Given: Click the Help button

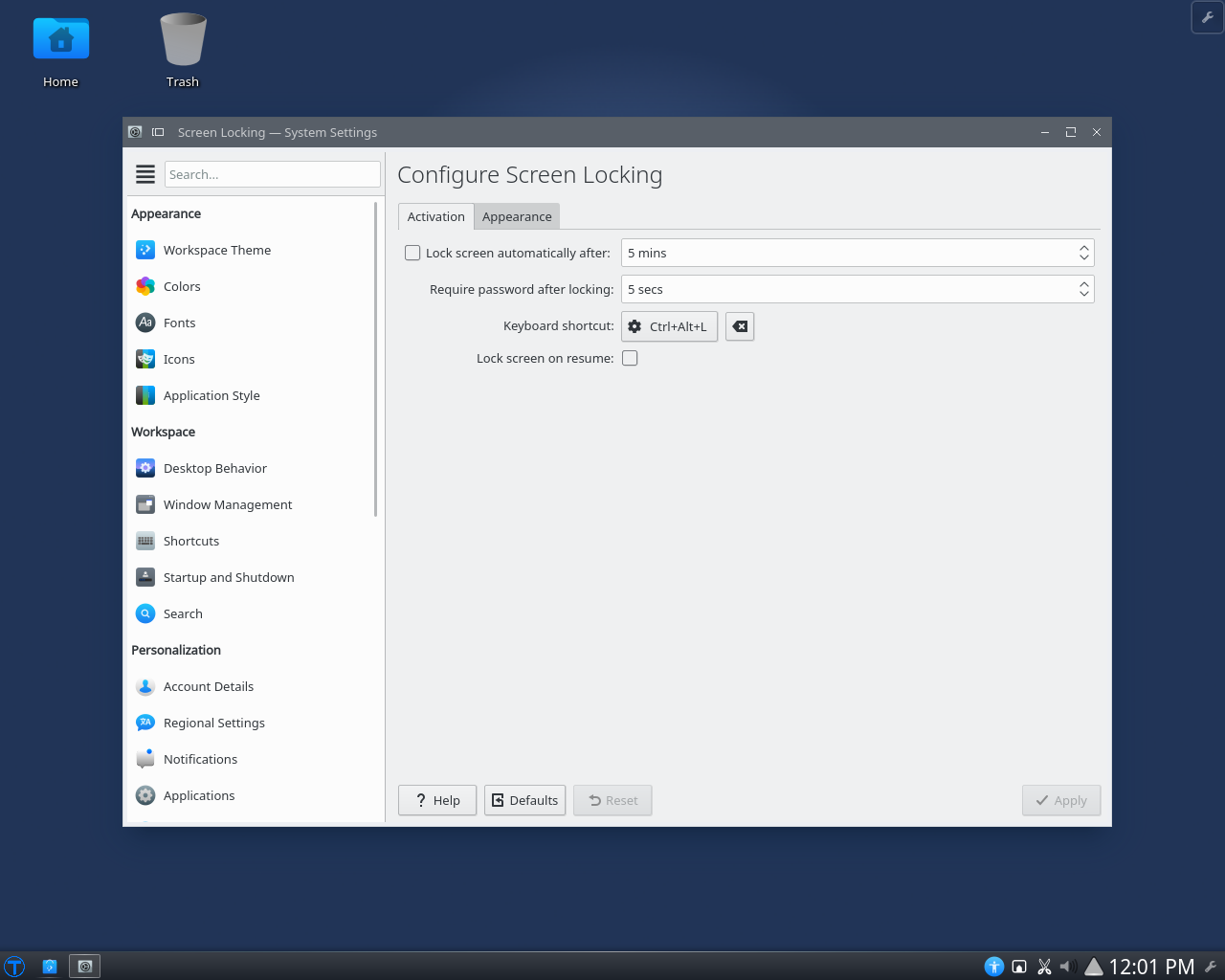Looking at the screenshot, I should [437, 800].
